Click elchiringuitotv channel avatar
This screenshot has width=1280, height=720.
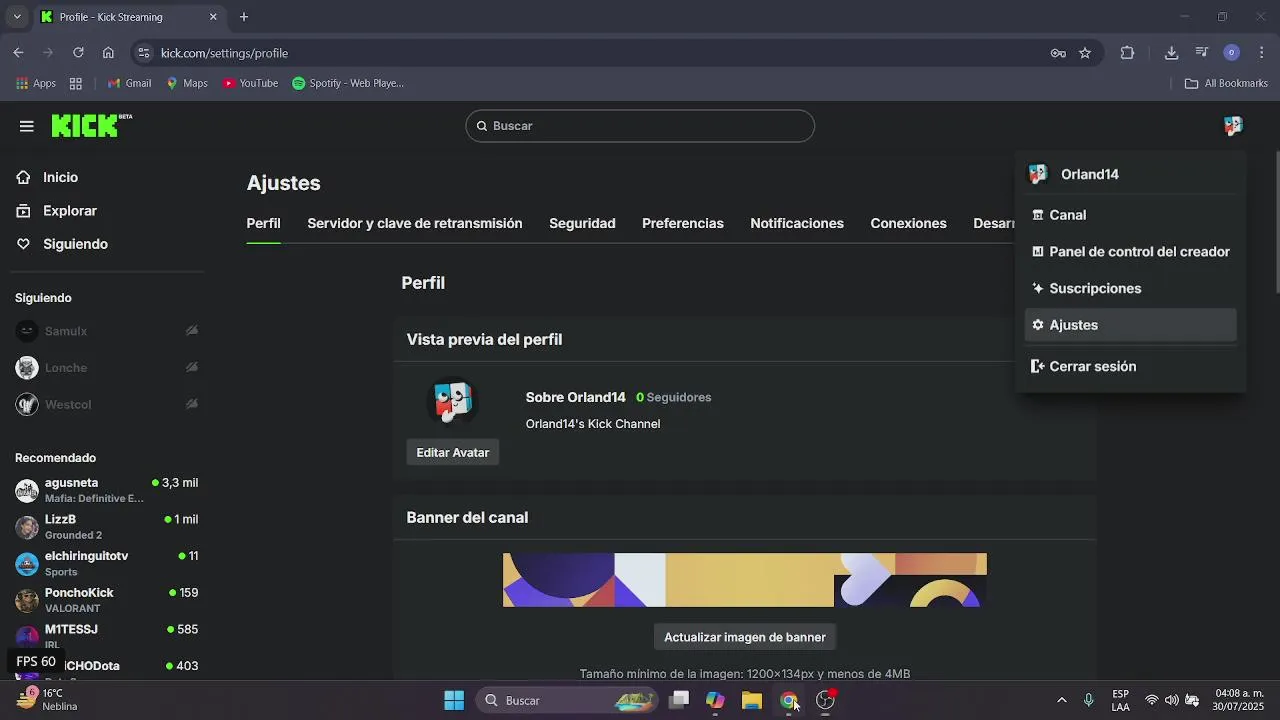(x=27, y=564)
